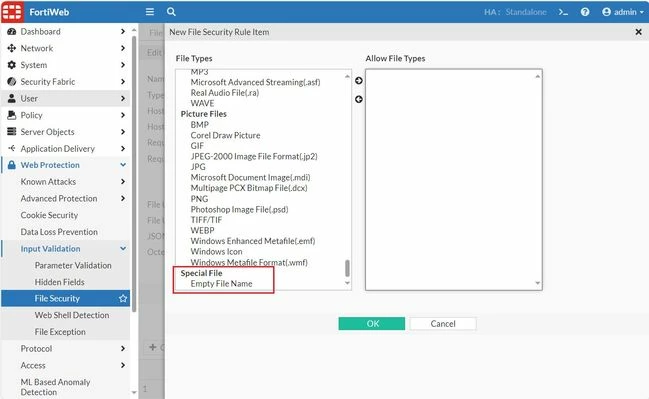Toggle the File Security favorite star
Viewport: 649px width, 399px height.
[x=123, y=298]
